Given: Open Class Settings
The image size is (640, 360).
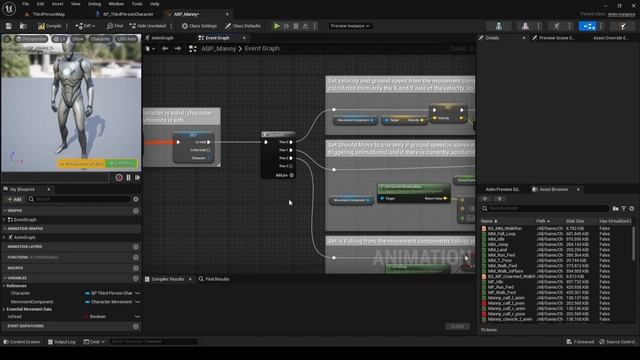Looking at the screenshot, I should (199, 26).
